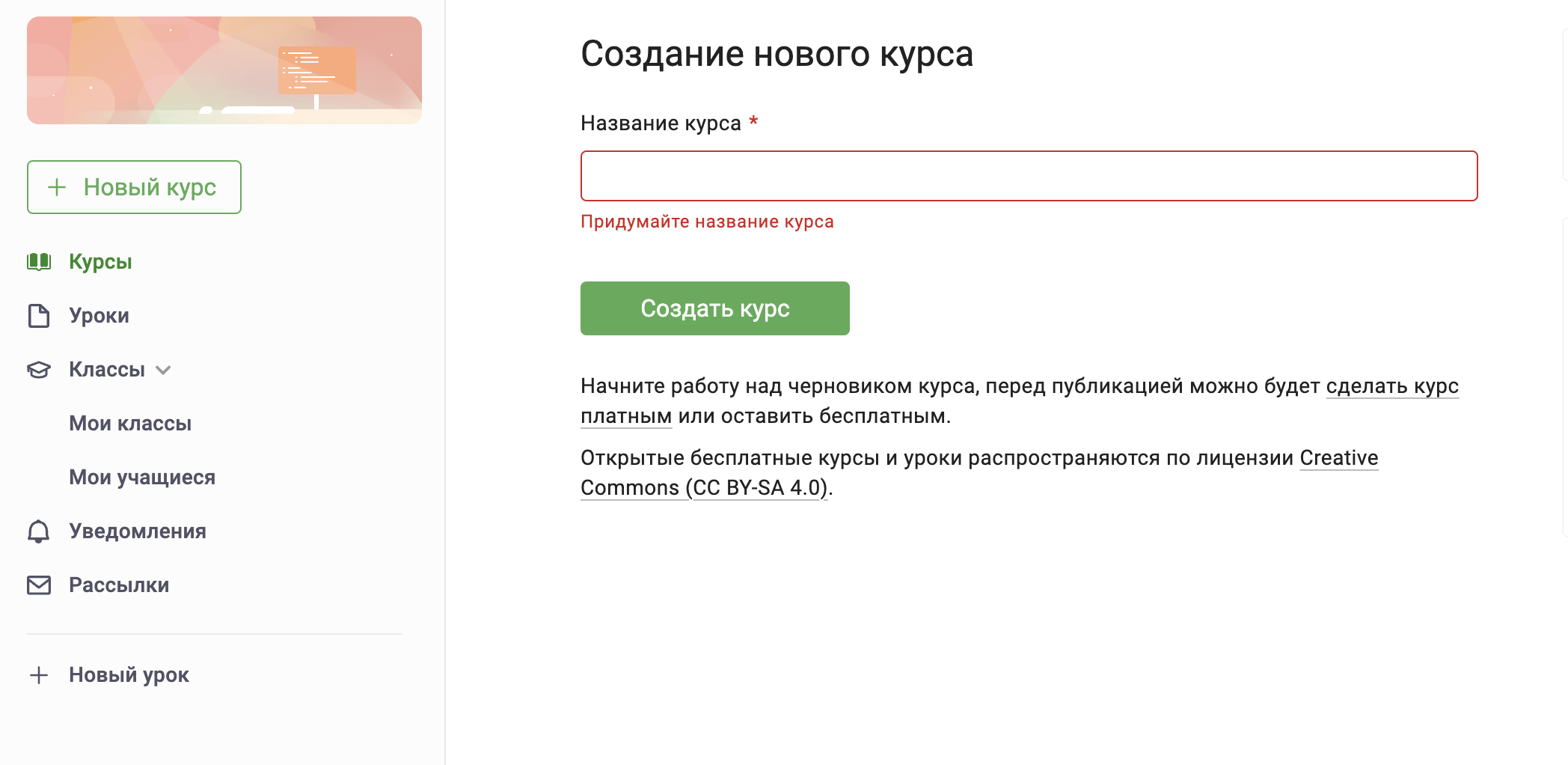Click the bell icon beside Уведомления
Screen dimensions: 1568x765
pyautogui.click(x=39, y=531)
